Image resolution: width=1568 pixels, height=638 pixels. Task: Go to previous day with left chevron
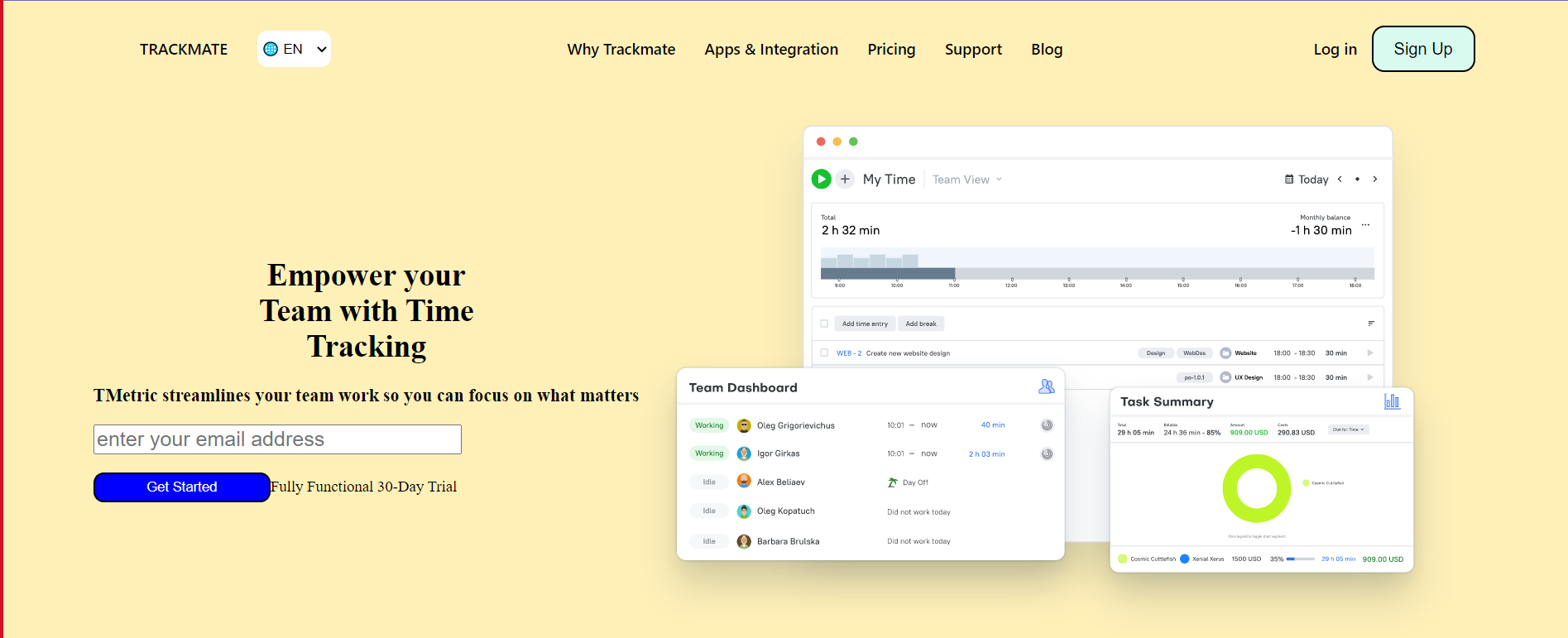tap(1340, 179)
